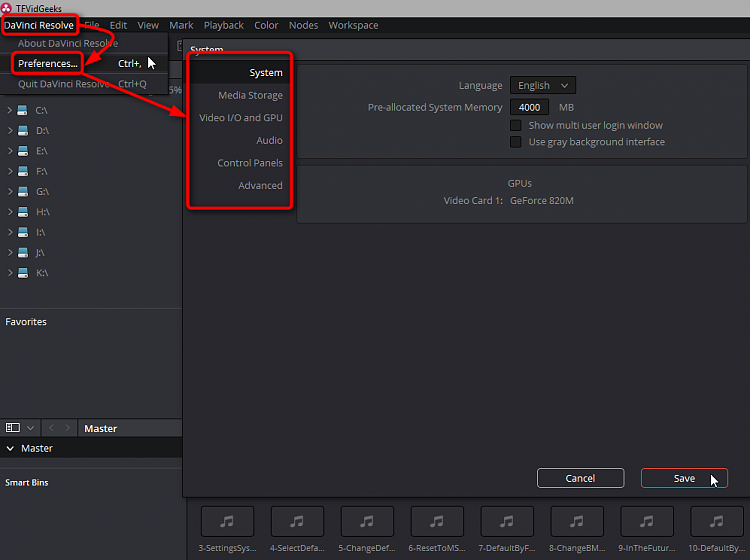Select audio clip 5-ChangeDef thumbnail
The width and height of the screenshot is (750, 560).
(x=367, y=521)
